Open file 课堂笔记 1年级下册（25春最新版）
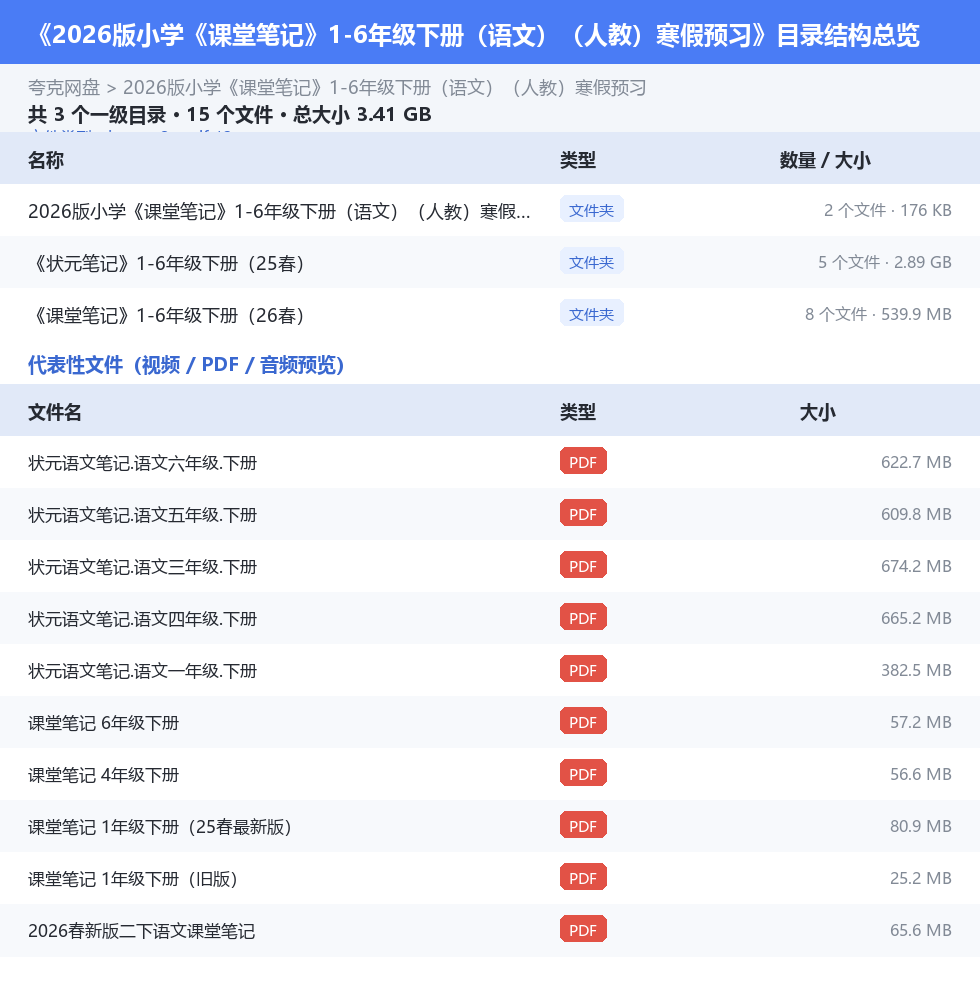The height and width of the screenshot is (988, 980). pos(159,827)
